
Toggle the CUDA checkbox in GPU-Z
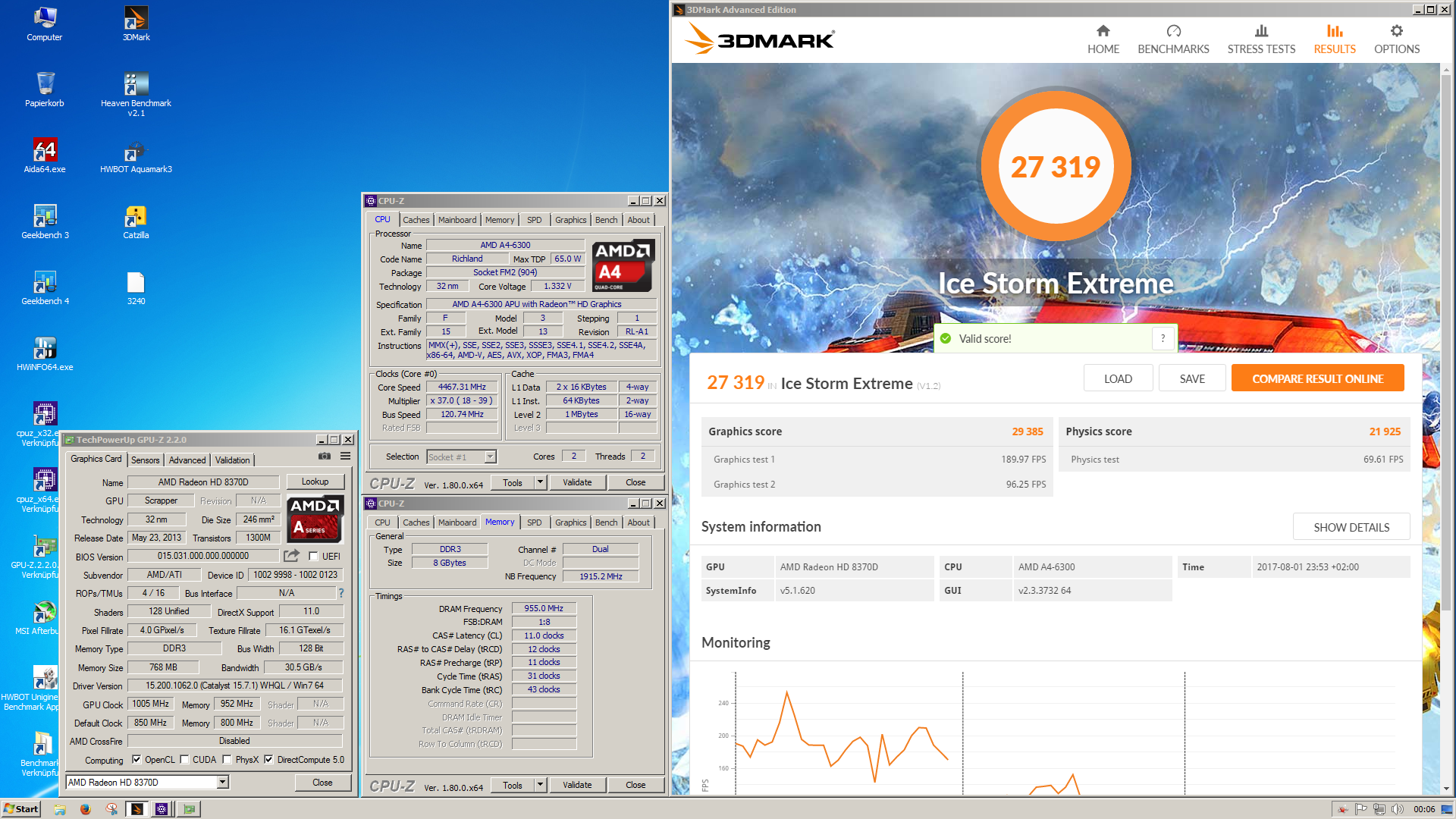point(184,759)
